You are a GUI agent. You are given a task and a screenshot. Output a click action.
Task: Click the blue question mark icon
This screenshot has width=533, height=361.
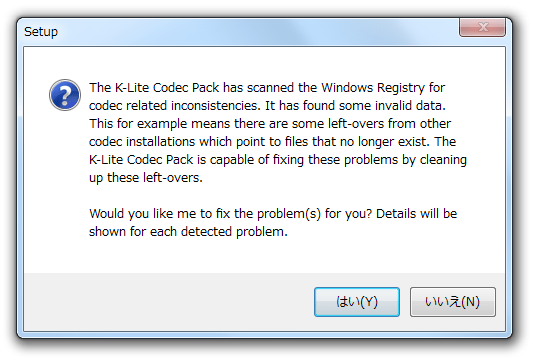pos(65,95)
